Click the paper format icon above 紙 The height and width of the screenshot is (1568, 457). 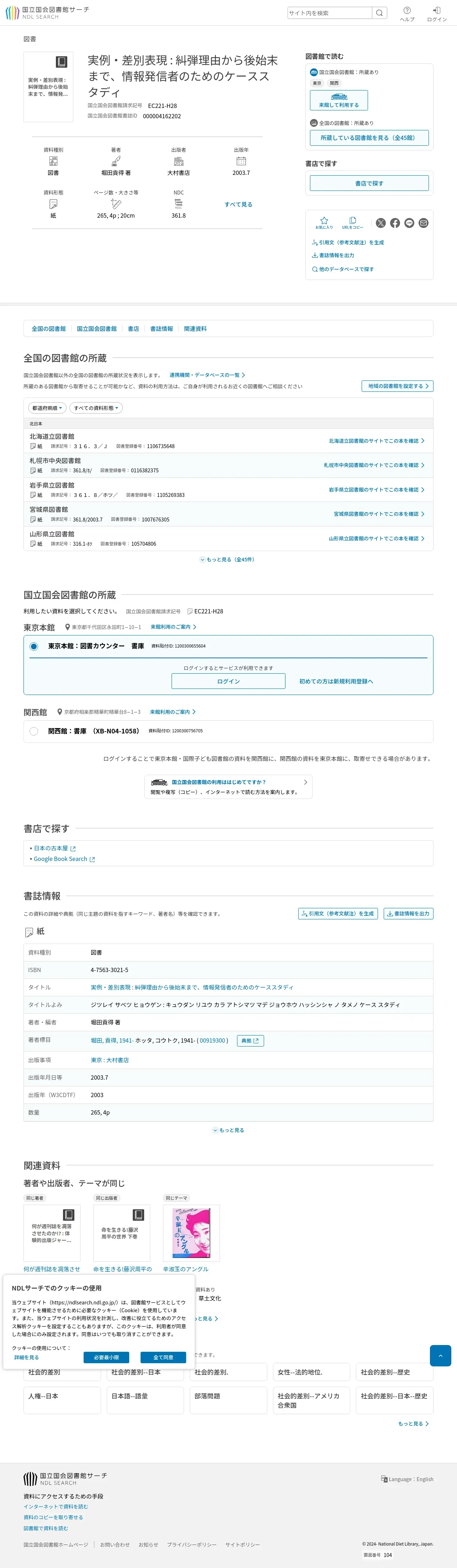[x=53, y=204]
